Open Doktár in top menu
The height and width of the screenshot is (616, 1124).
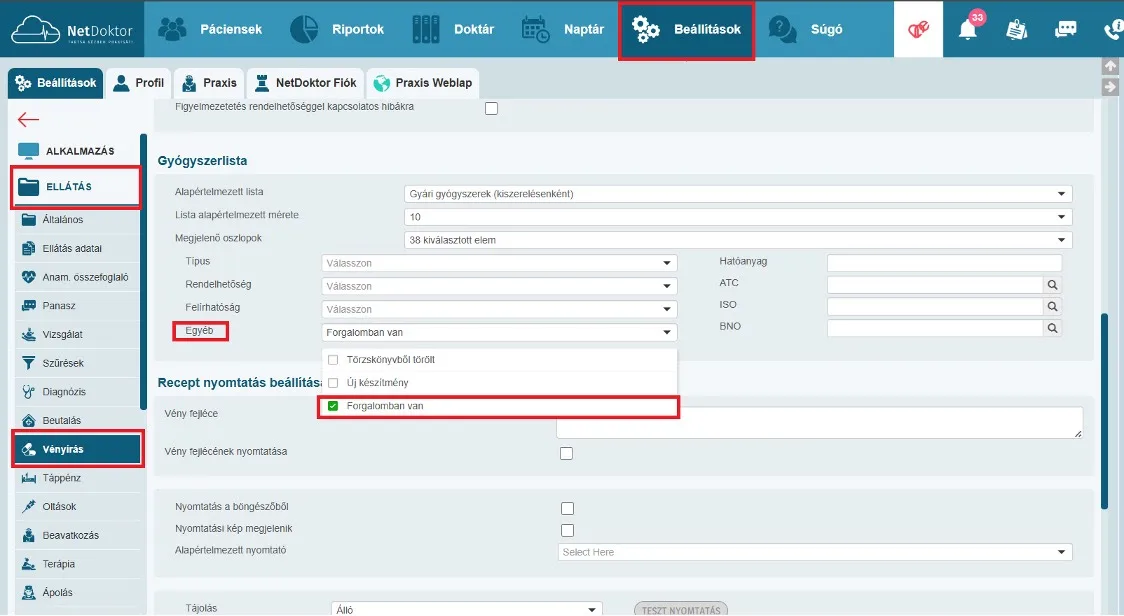coord(453,29)
